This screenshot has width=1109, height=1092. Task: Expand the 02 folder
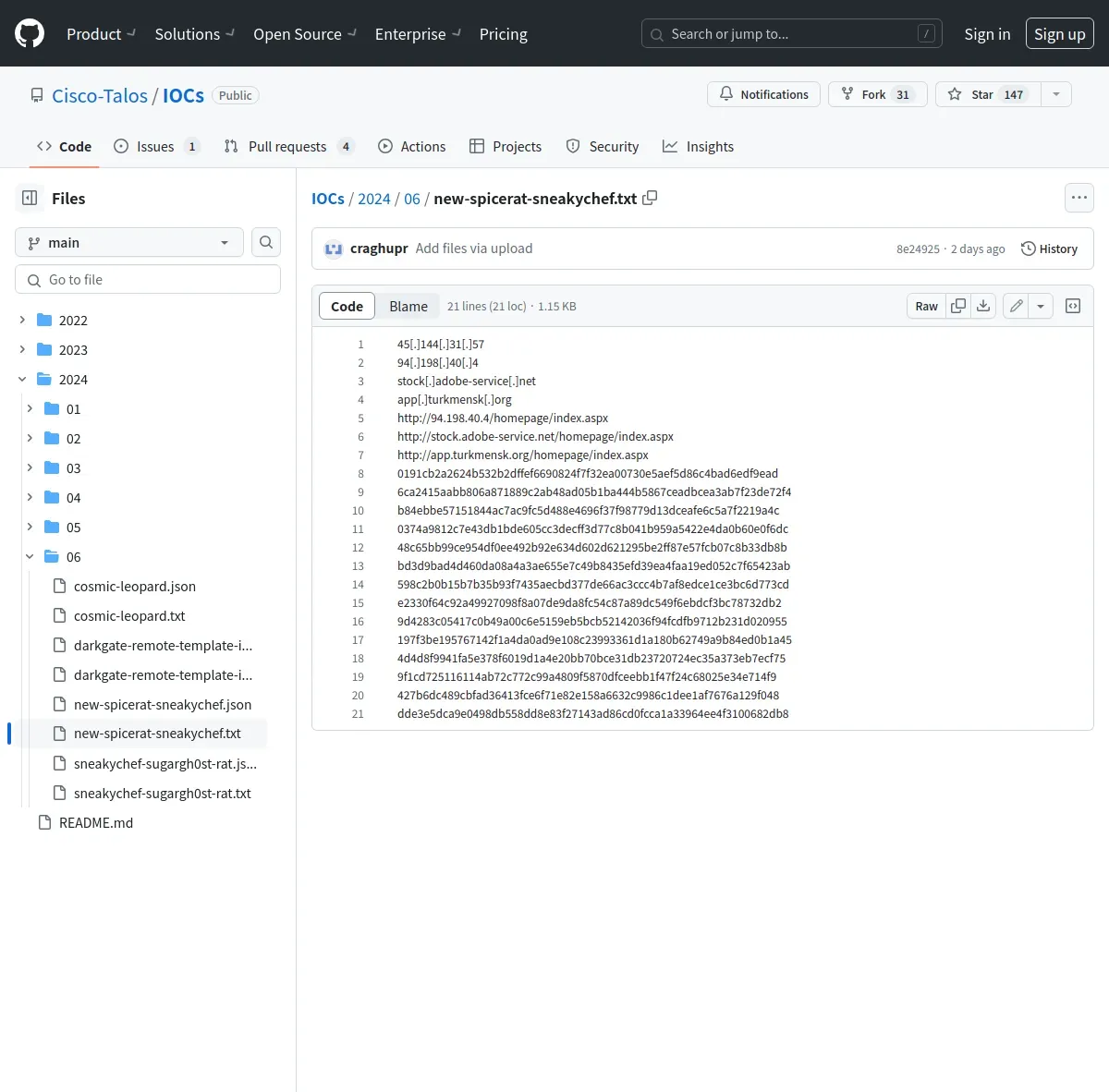coord(30,438)
